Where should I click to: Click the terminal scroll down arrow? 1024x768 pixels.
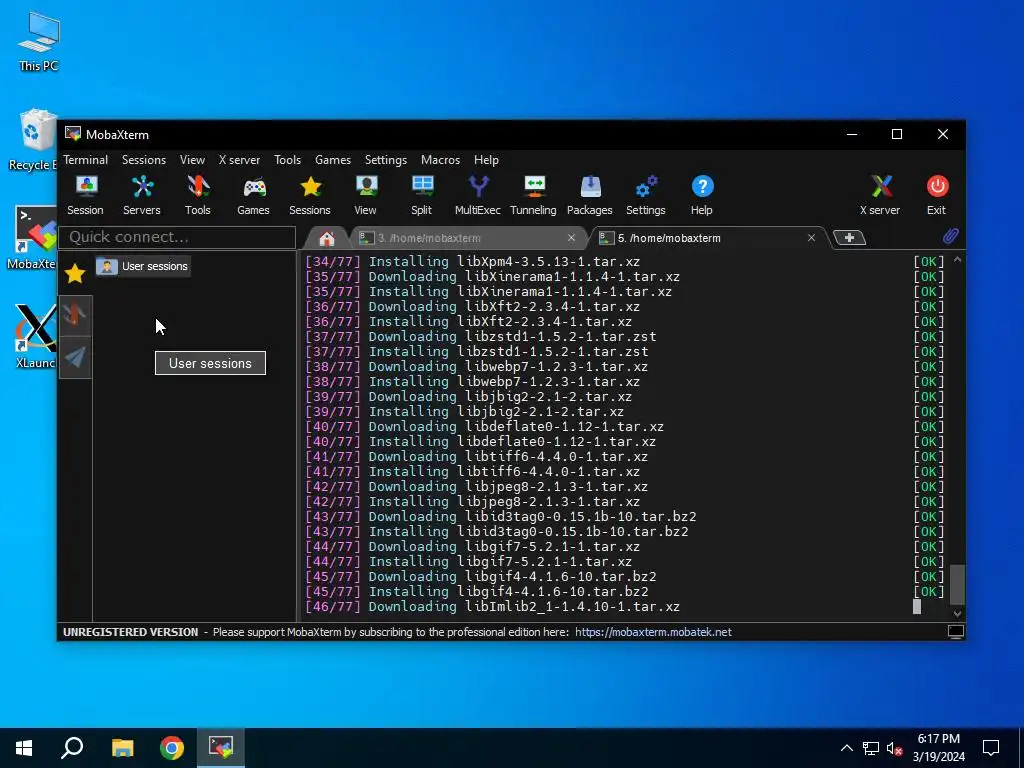point(957,613)
